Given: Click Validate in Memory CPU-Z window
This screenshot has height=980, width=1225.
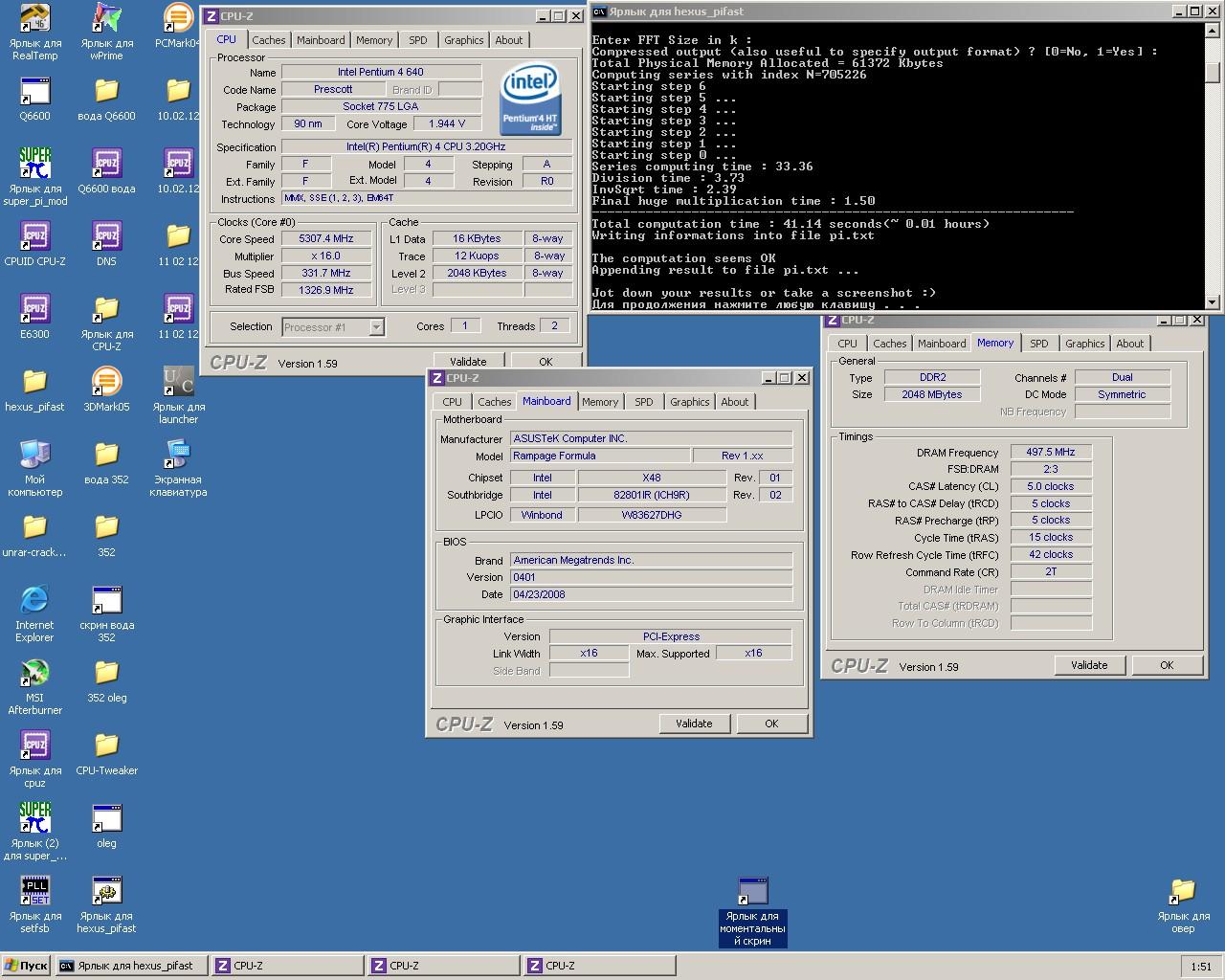Looking at the screenshot, I should pyautogui.click(x=1089, y=665).
